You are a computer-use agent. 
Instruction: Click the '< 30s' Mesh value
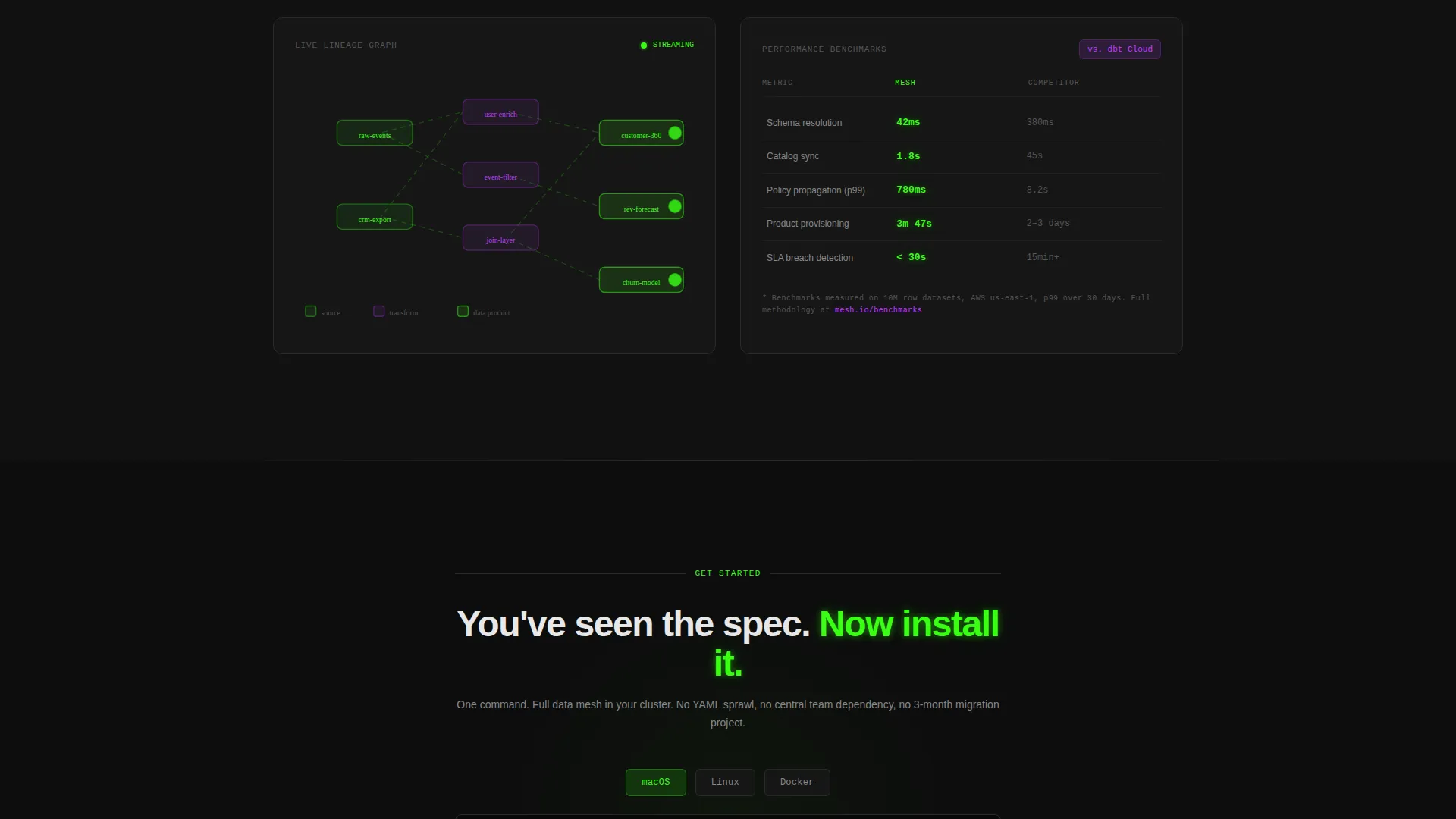[x=911, y=257]
